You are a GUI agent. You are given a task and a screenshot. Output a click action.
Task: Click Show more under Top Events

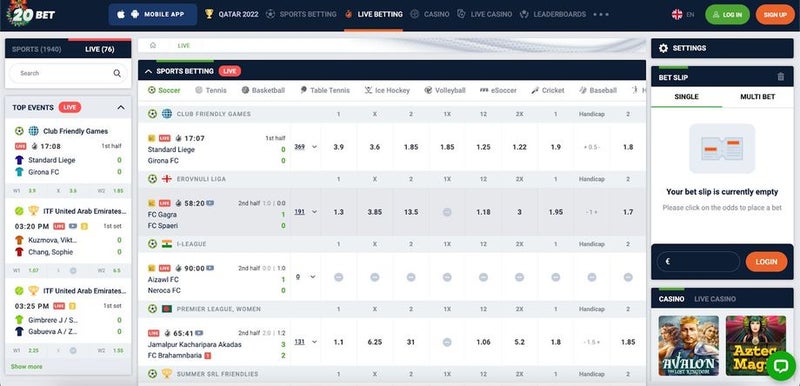pyautogui.click(x=27, y=367)
